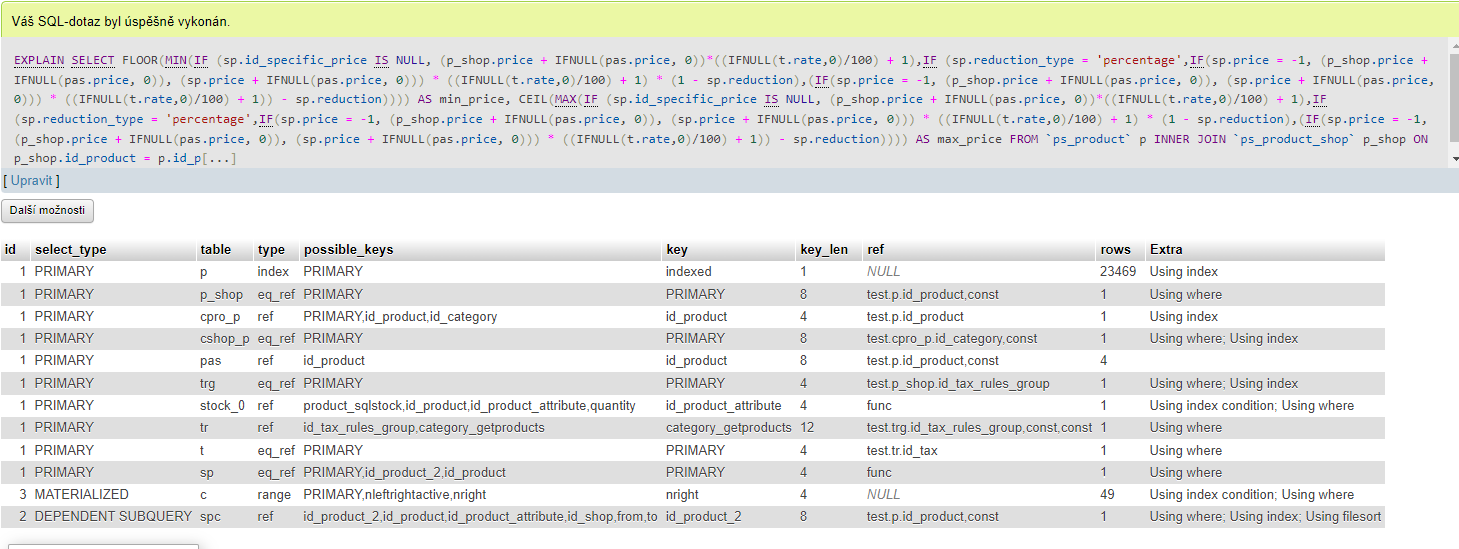The height and width of the screenshot is (549, 1459).
Task: Select the rows value 23469
Action: click(1117, 272)
